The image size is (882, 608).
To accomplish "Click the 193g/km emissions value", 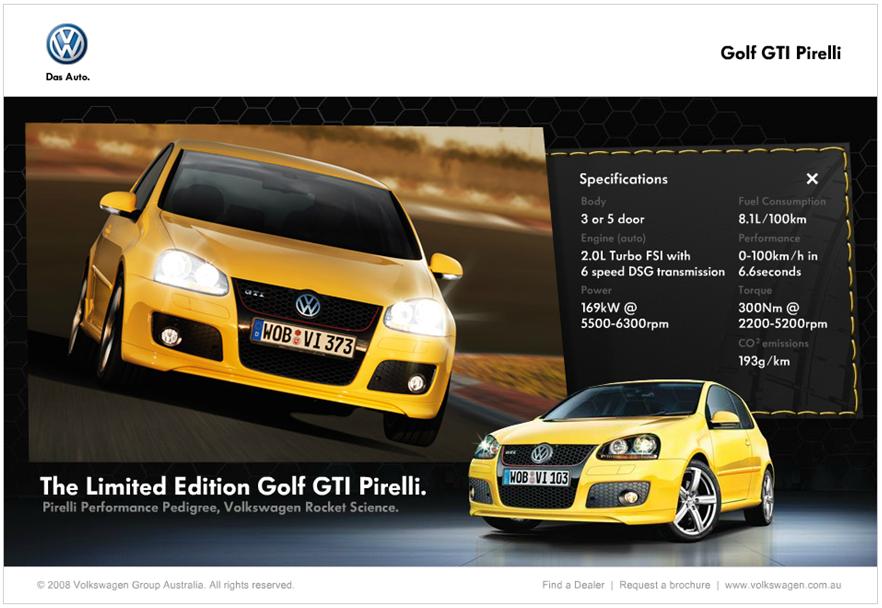I will (x=764, y=361).
